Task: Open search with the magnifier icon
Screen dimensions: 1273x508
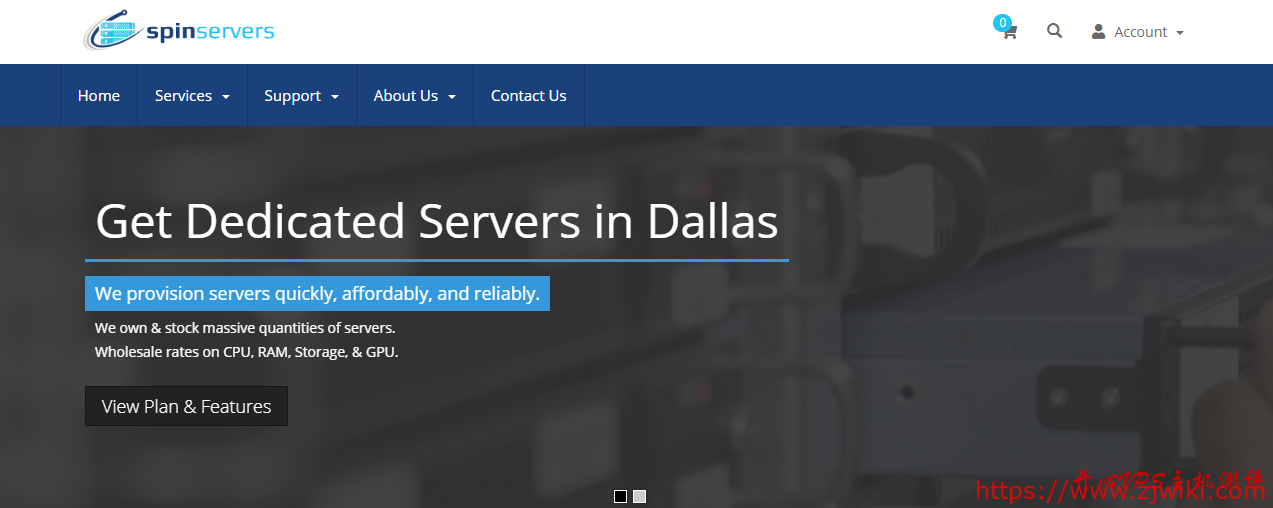Action: pos(1054,31)
